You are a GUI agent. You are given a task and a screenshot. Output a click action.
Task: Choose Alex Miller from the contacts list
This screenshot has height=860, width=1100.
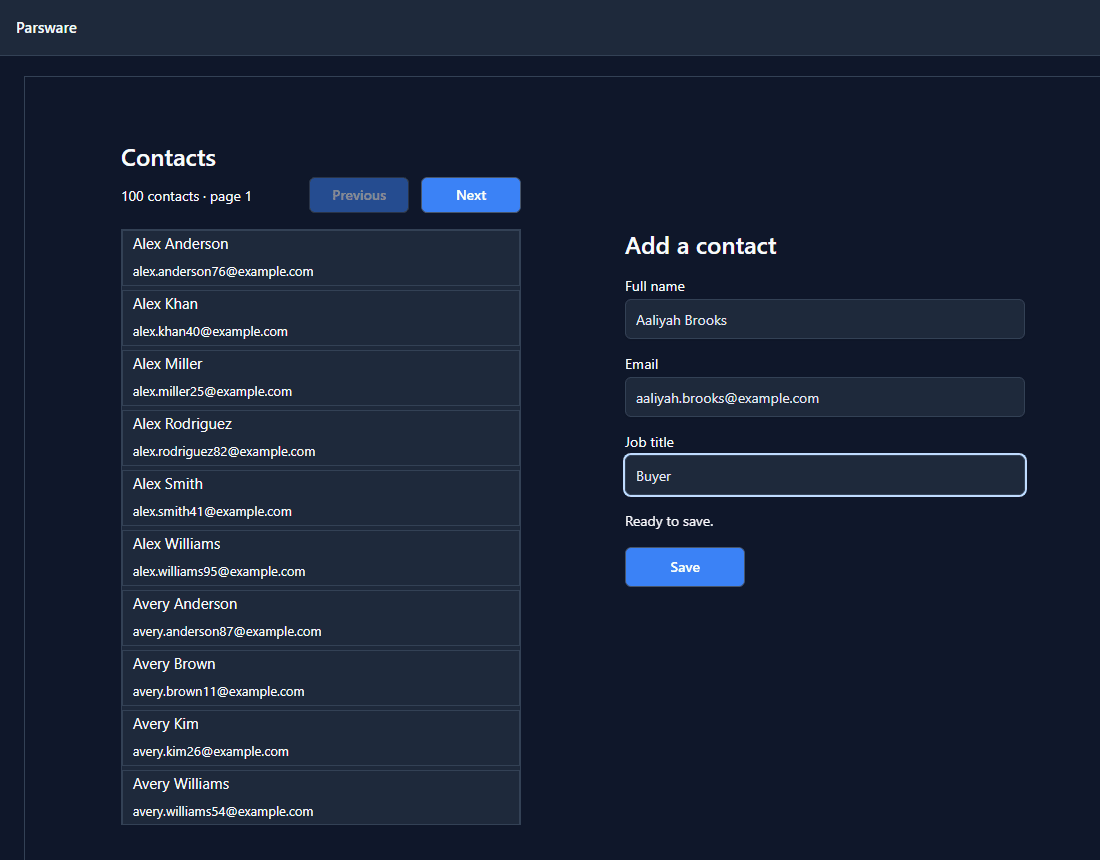(x=321, y=377)
